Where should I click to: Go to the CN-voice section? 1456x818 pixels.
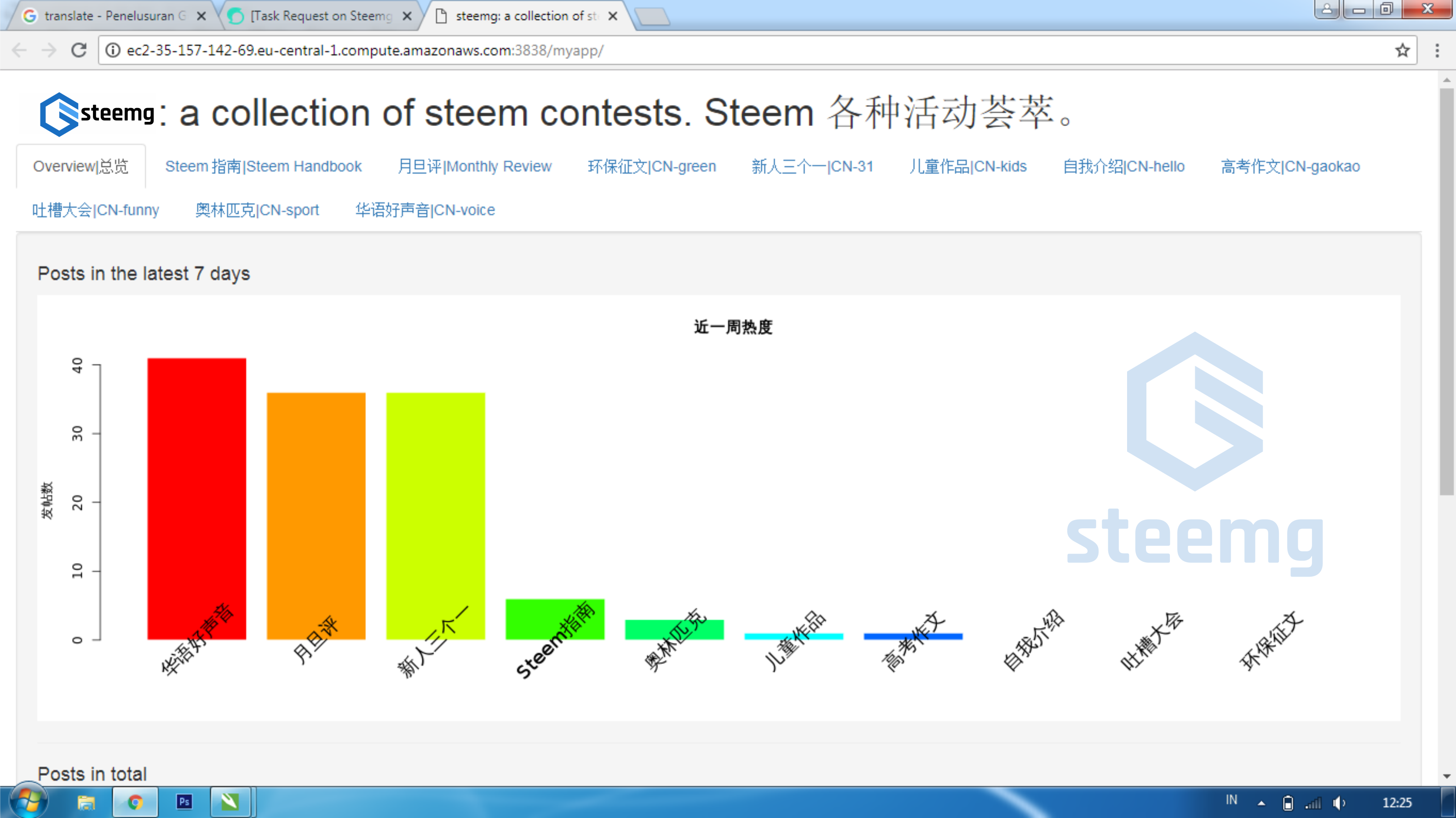[425, 210]
